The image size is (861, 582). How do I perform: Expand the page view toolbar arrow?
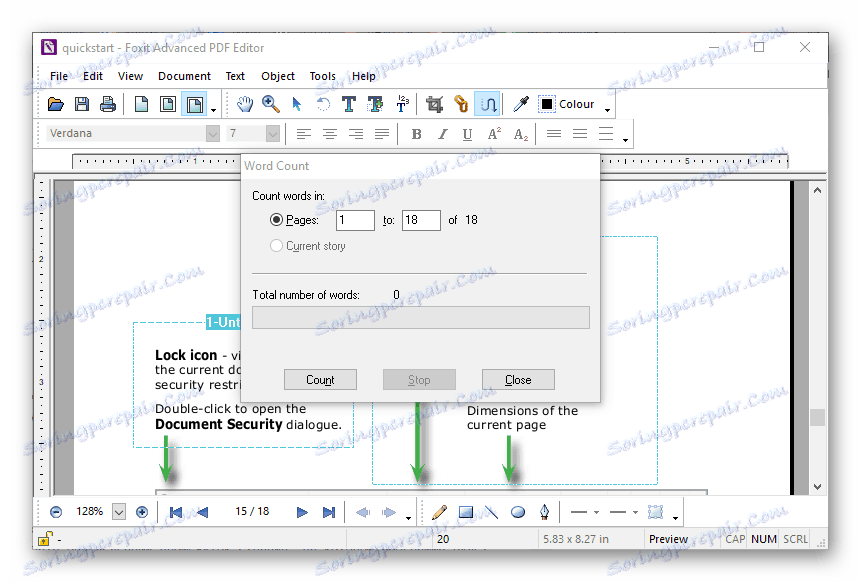point(214,110)
